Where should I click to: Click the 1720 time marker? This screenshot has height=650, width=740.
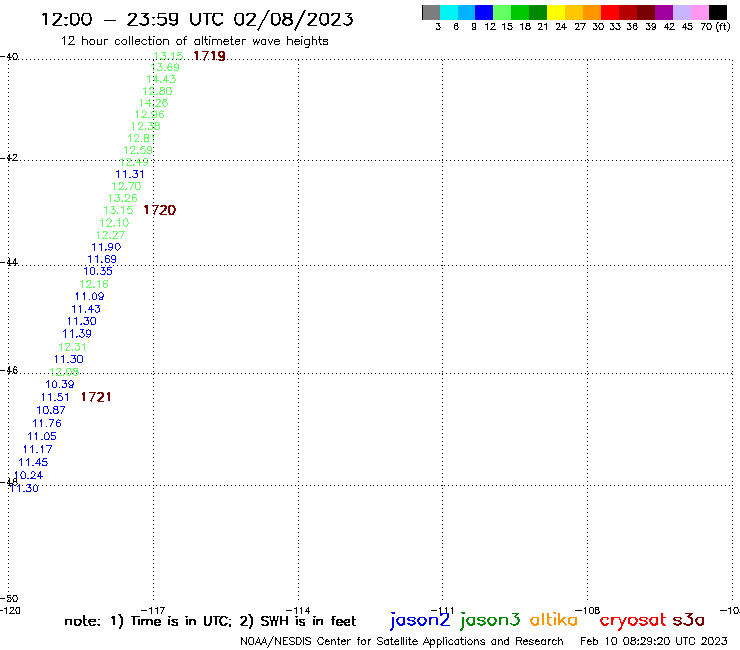pos(160,210)
